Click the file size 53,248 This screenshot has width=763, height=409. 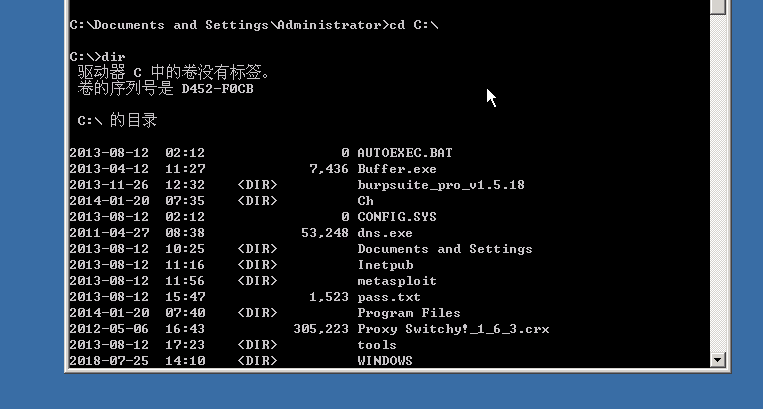point(325,233)
